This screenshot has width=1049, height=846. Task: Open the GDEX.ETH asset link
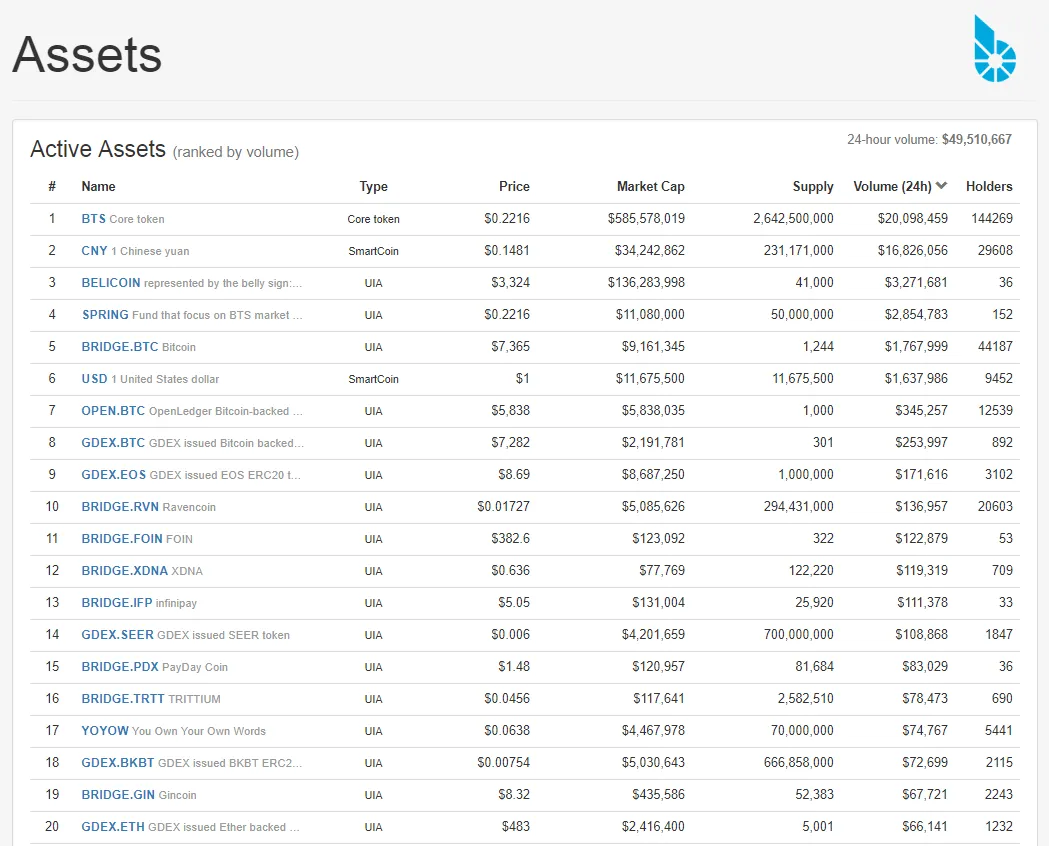tap(113, 827)
